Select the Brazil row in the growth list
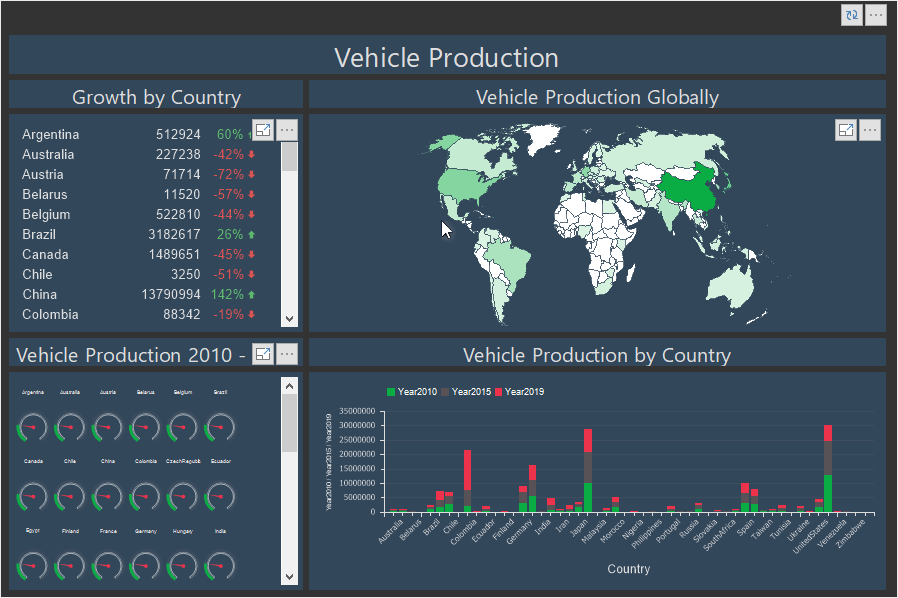This screenshot has height=598, width=898. click(x=40, y=234)
